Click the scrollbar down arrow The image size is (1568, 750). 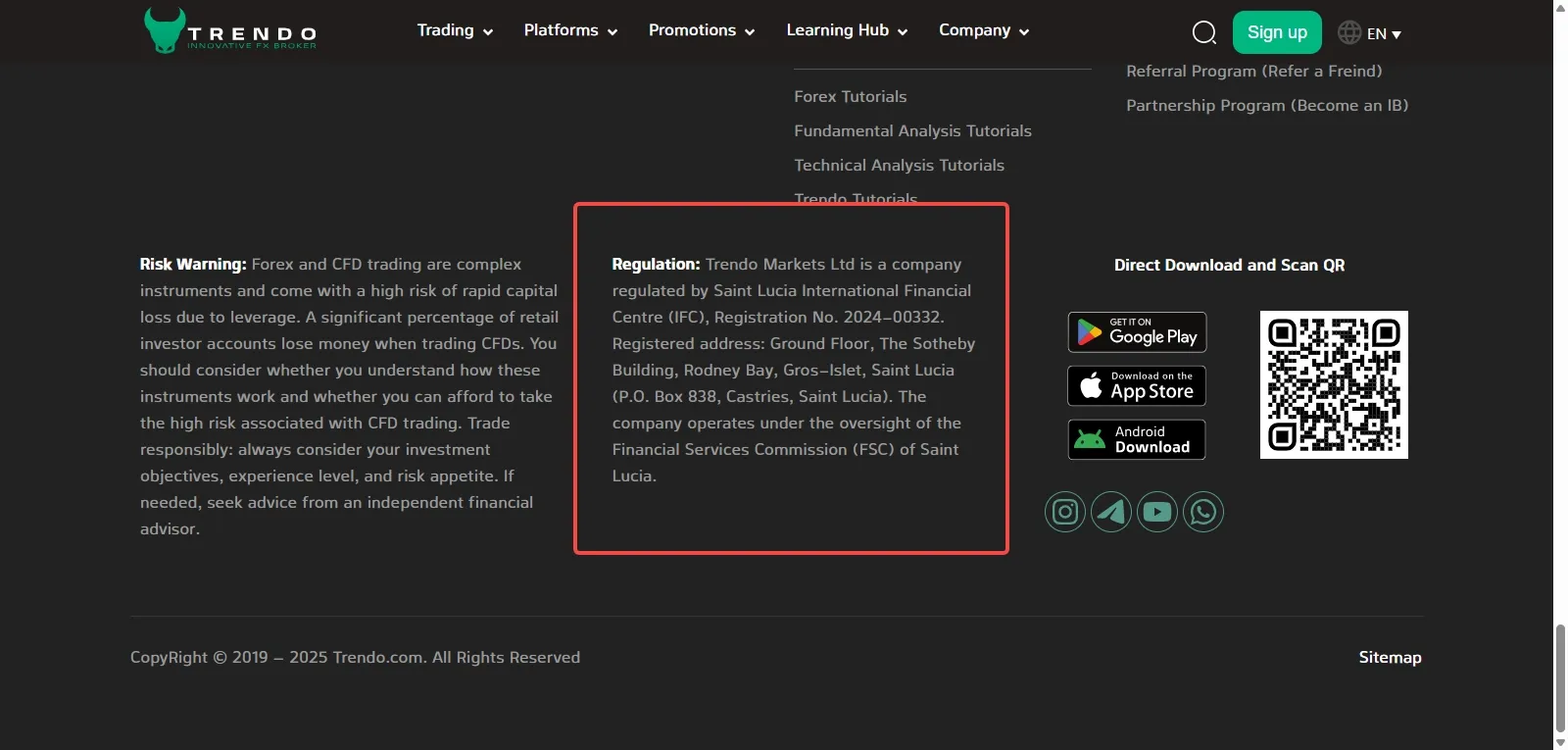point(1560,743)
